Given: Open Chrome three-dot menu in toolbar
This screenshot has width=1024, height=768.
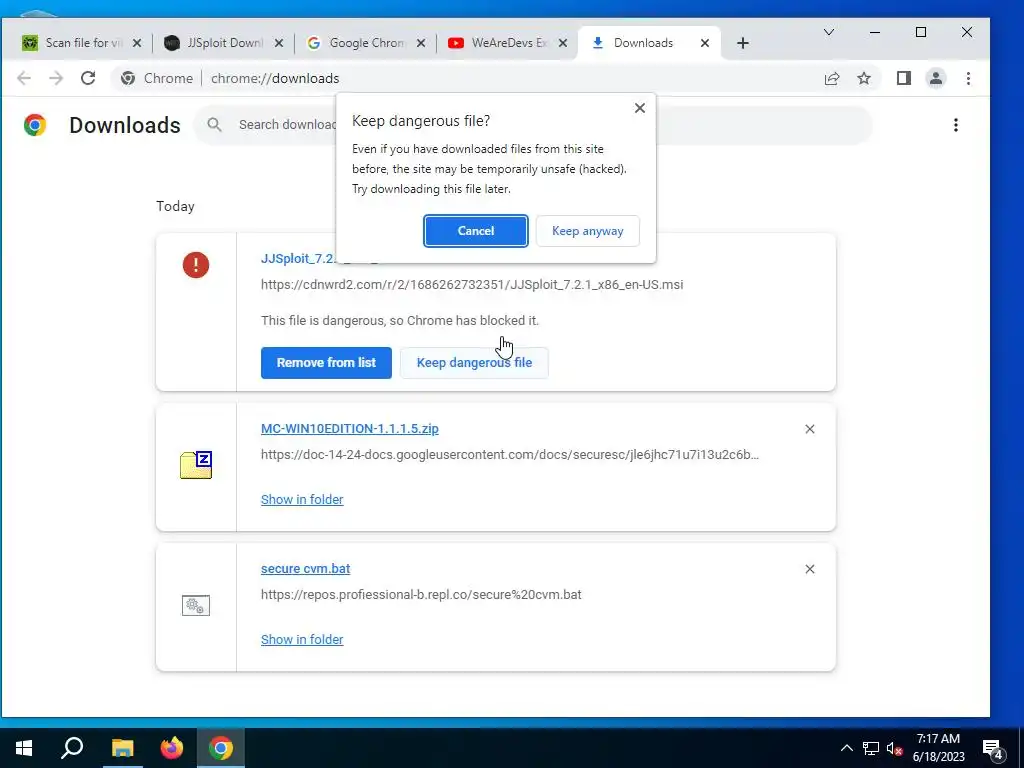Looking at the screenshot, I should 968,78.
